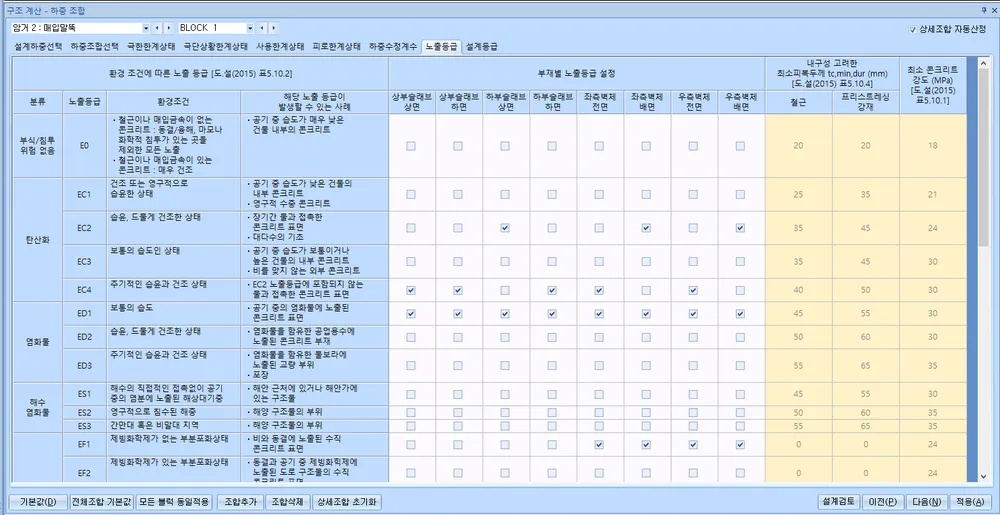The height and width of the screenshot is (515, 1000).
Task: Click the 상세조합 초기화 button
Action: 347,502
